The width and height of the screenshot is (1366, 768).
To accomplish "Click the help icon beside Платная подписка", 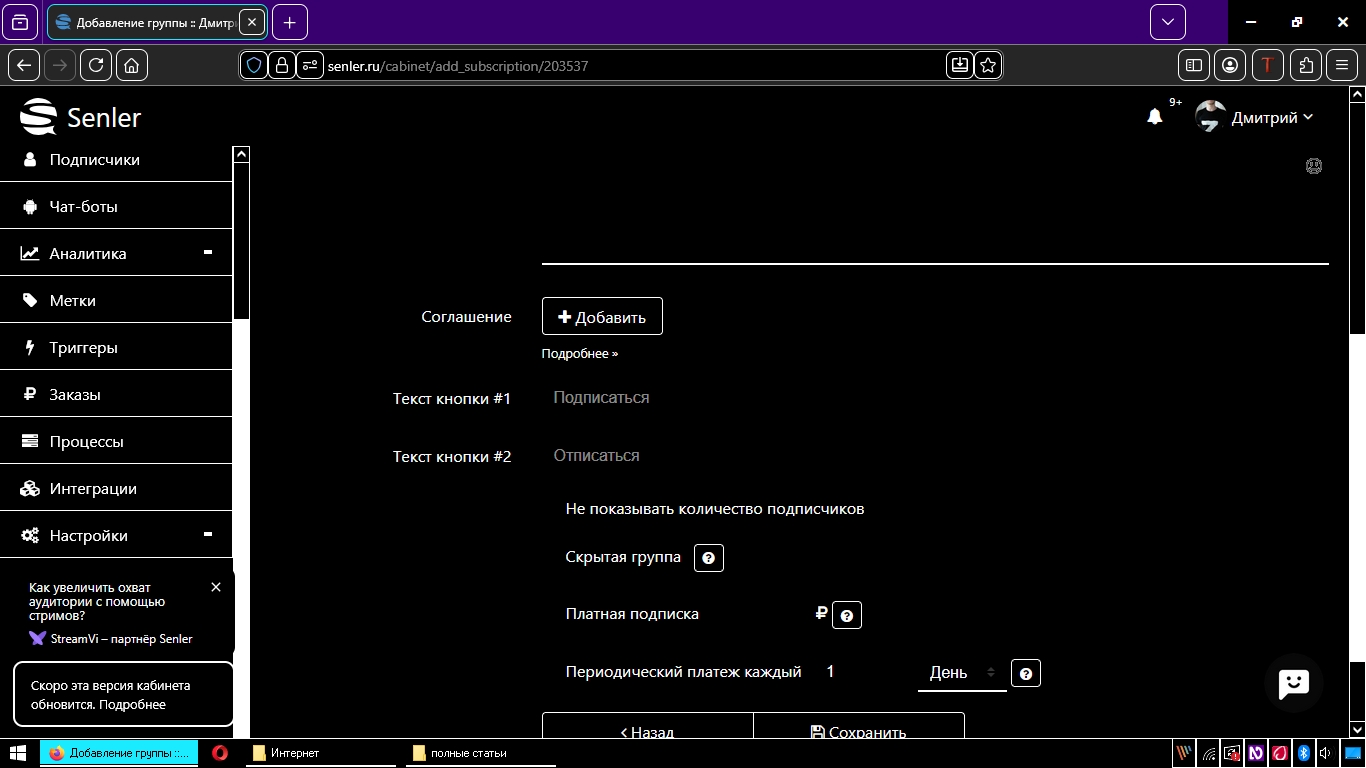I will (846, 615).
